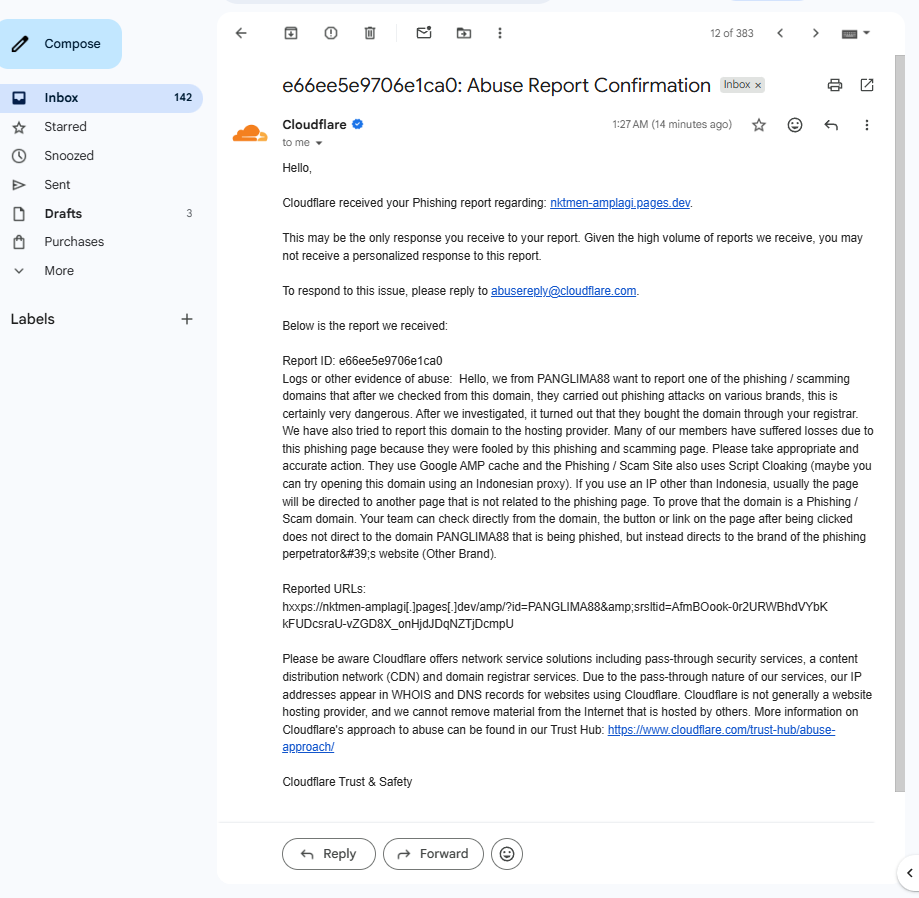
Task: Click the email vertical scrollbar
Action: [x=900, y=423]
